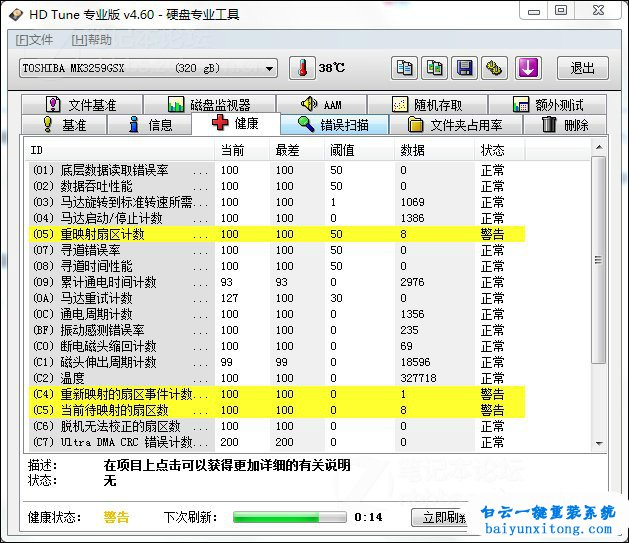The image size is (629, 543).
Task: Select the (C6) 脱机无法校正的扇区数 row
Action: (276, 426)
